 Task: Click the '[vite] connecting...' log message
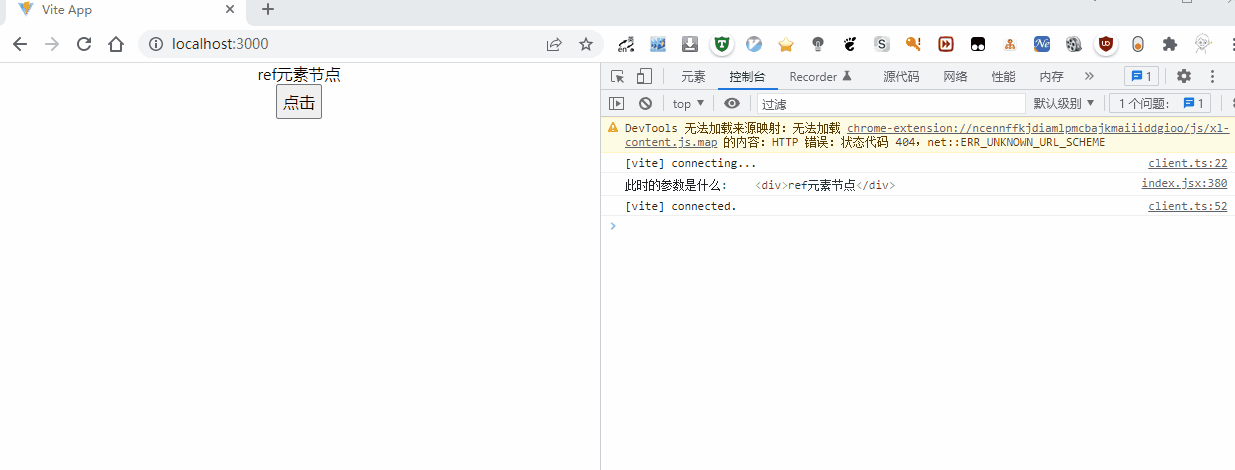pyautogui.click(x=691, y=163)
